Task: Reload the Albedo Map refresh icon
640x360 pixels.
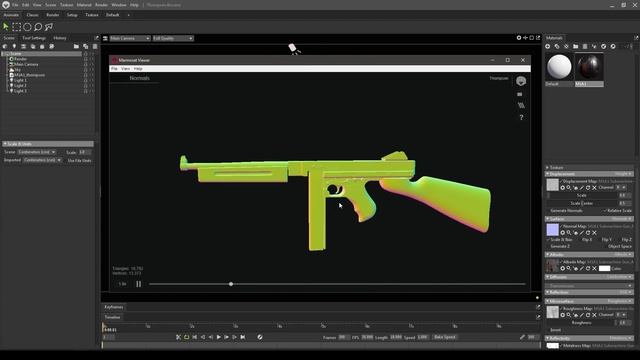Action: (x=588, y=269)
